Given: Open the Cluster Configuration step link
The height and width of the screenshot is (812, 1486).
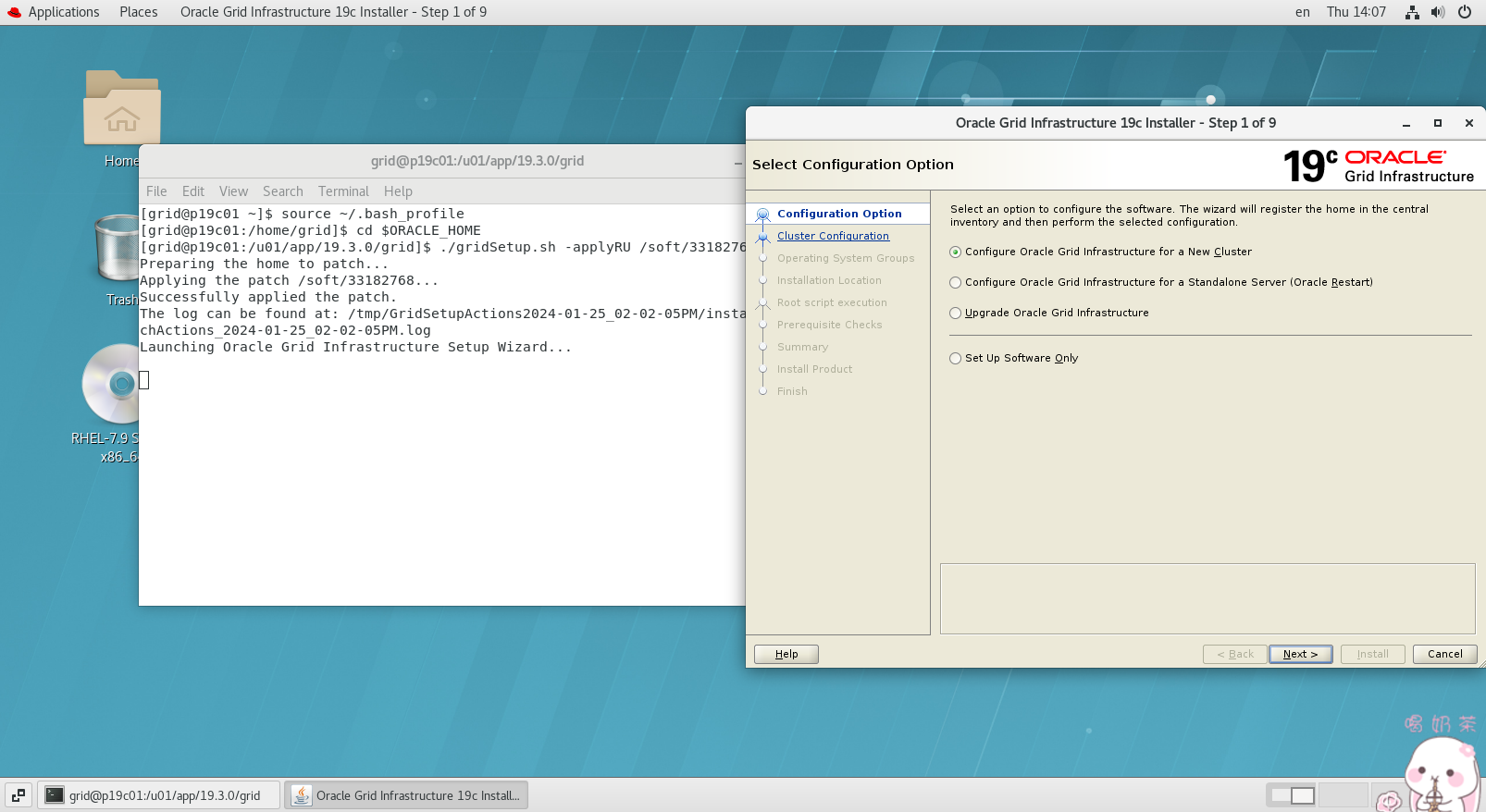Looking at the screenshot, I should (x=833, y=236).
